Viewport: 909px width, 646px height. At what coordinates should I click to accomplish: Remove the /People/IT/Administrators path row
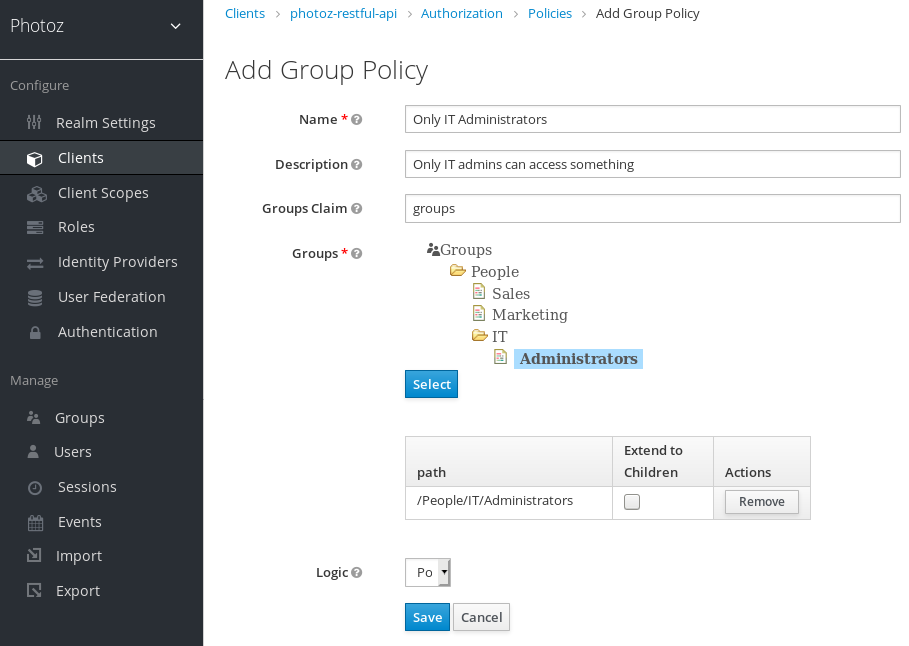(761, 501)
